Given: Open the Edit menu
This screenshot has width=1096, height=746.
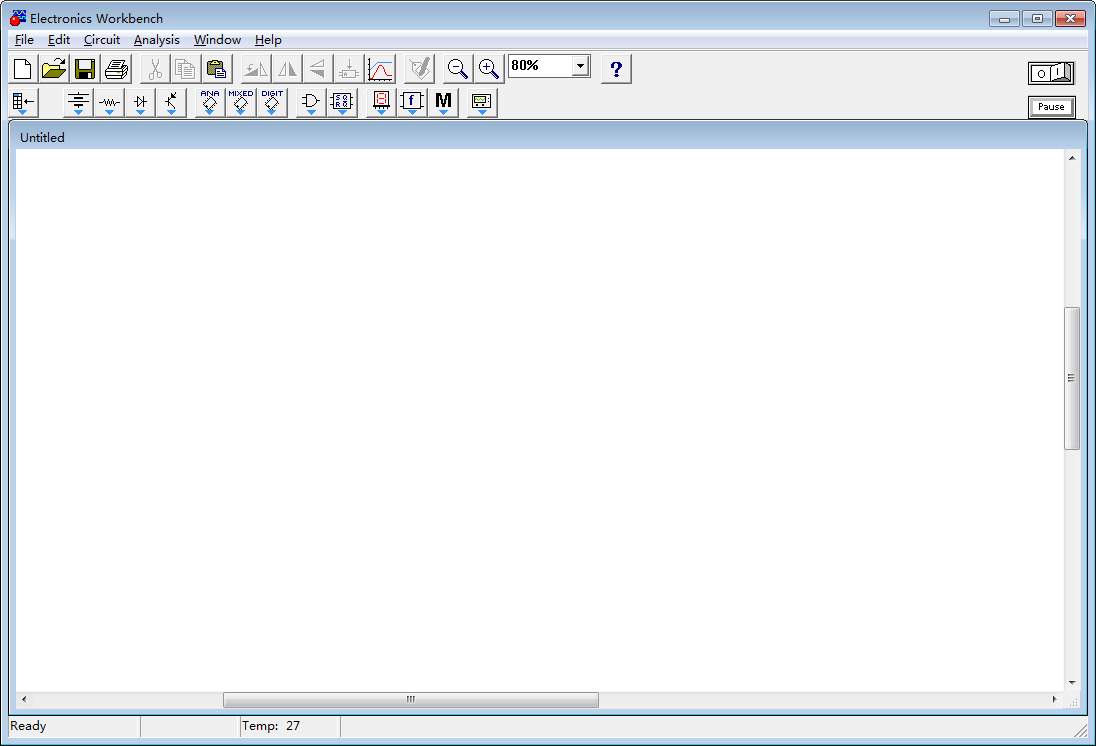Looking at the screenshot, I should pos(59,40).
